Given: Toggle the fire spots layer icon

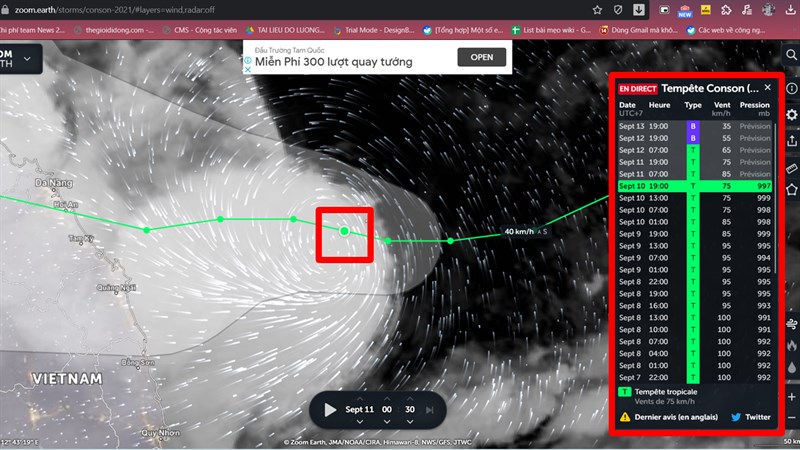Looking at the screenshot, I should coord(792,346).
